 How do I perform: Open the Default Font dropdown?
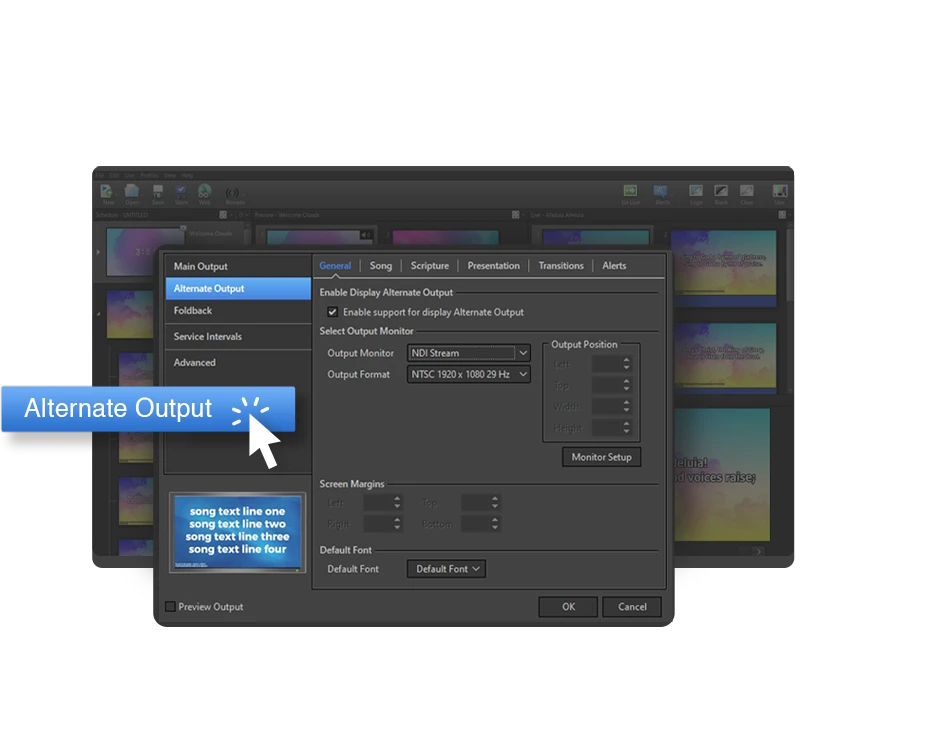446,569
